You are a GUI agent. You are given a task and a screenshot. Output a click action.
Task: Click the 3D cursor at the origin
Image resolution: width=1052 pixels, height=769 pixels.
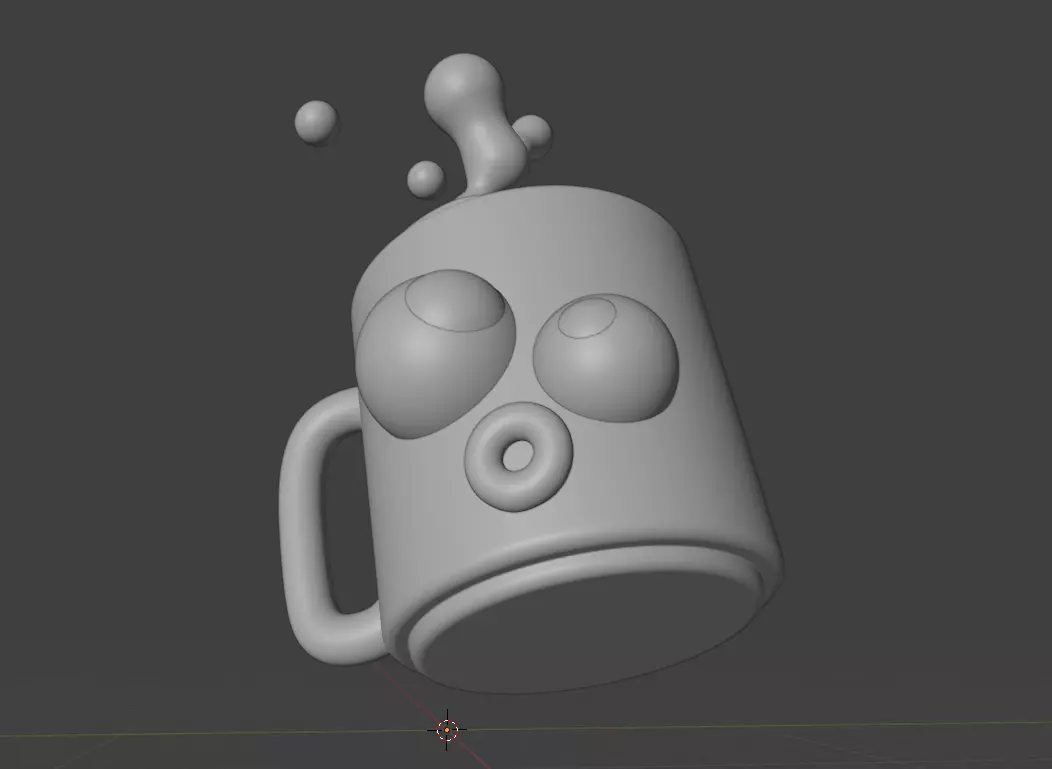[x=447, y=729]
